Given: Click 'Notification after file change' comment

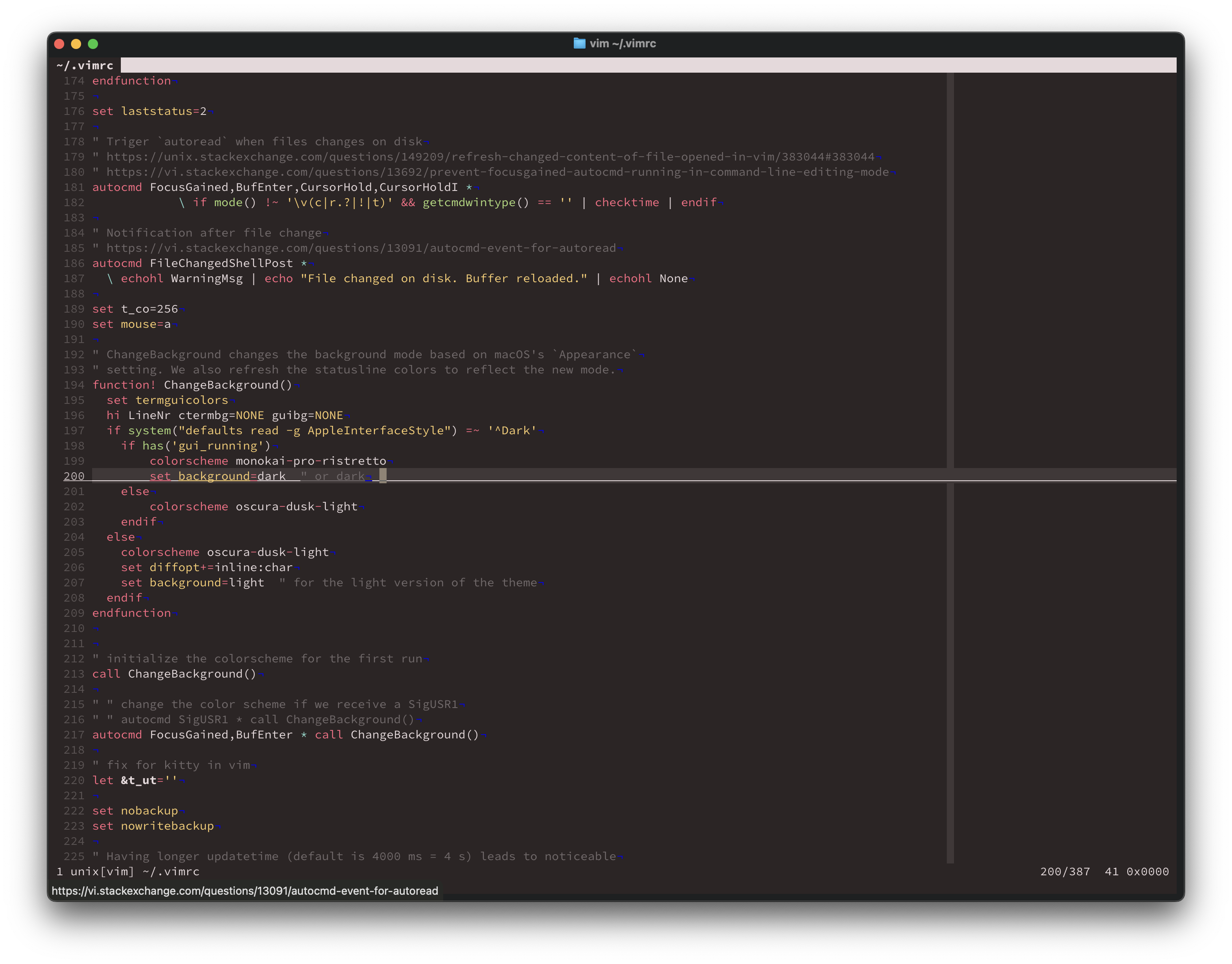Looking at the screenshot, I should (207, 233).
